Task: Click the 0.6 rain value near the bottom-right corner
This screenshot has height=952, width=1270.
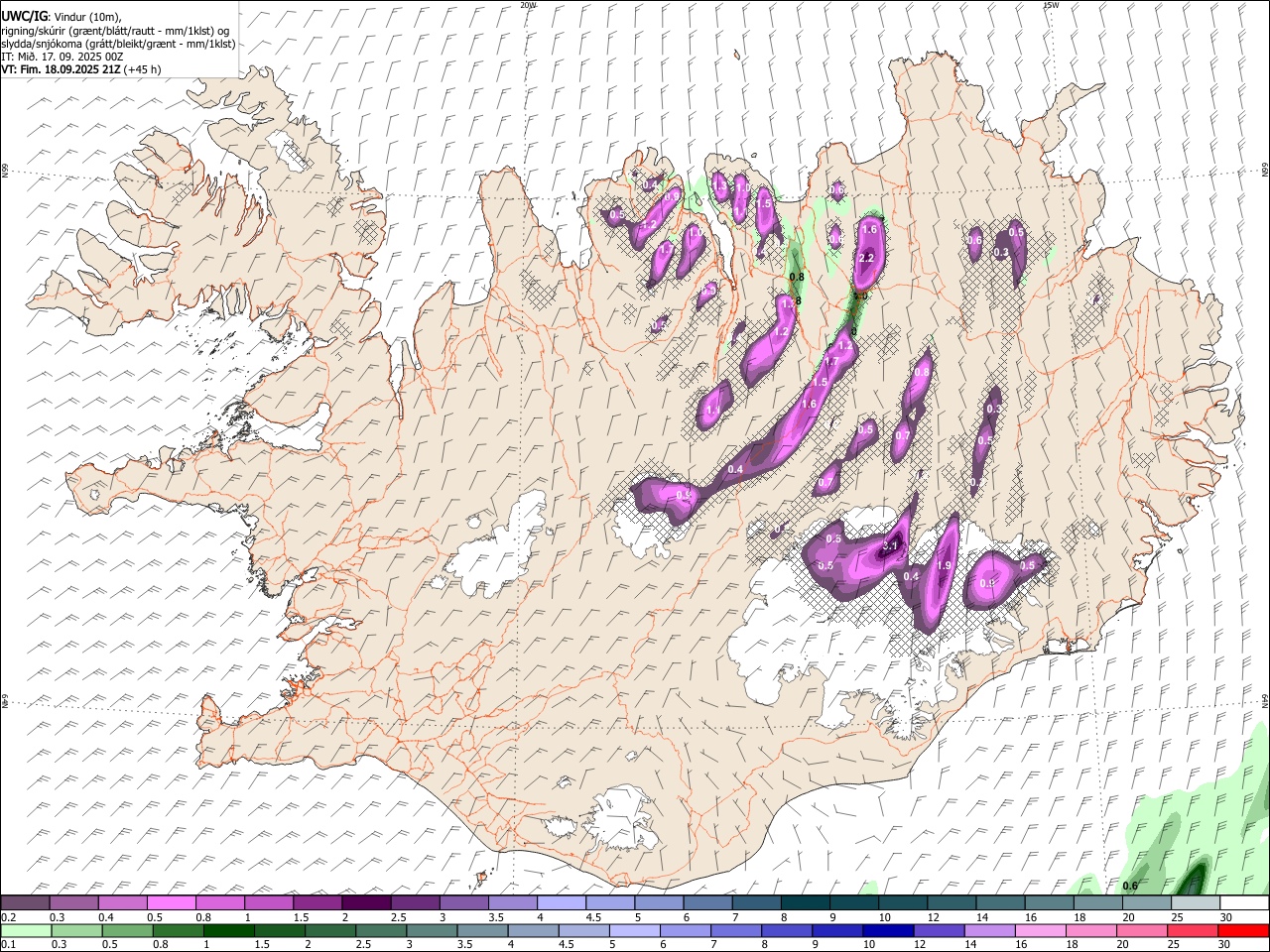Action: pos(1129,886)
